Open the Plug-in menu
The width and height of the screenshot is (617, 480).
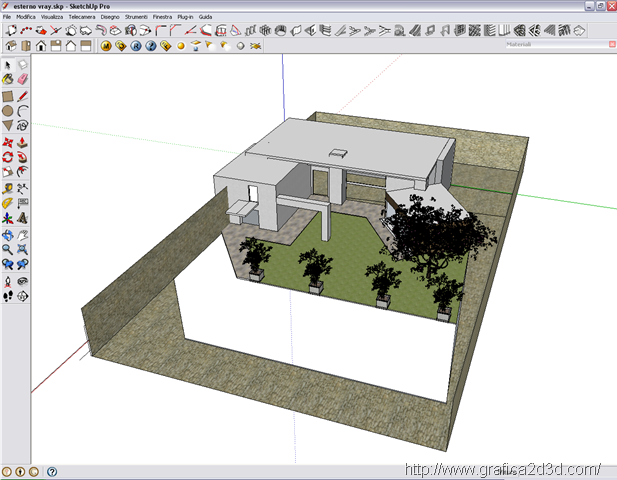(x=184, y=17)
